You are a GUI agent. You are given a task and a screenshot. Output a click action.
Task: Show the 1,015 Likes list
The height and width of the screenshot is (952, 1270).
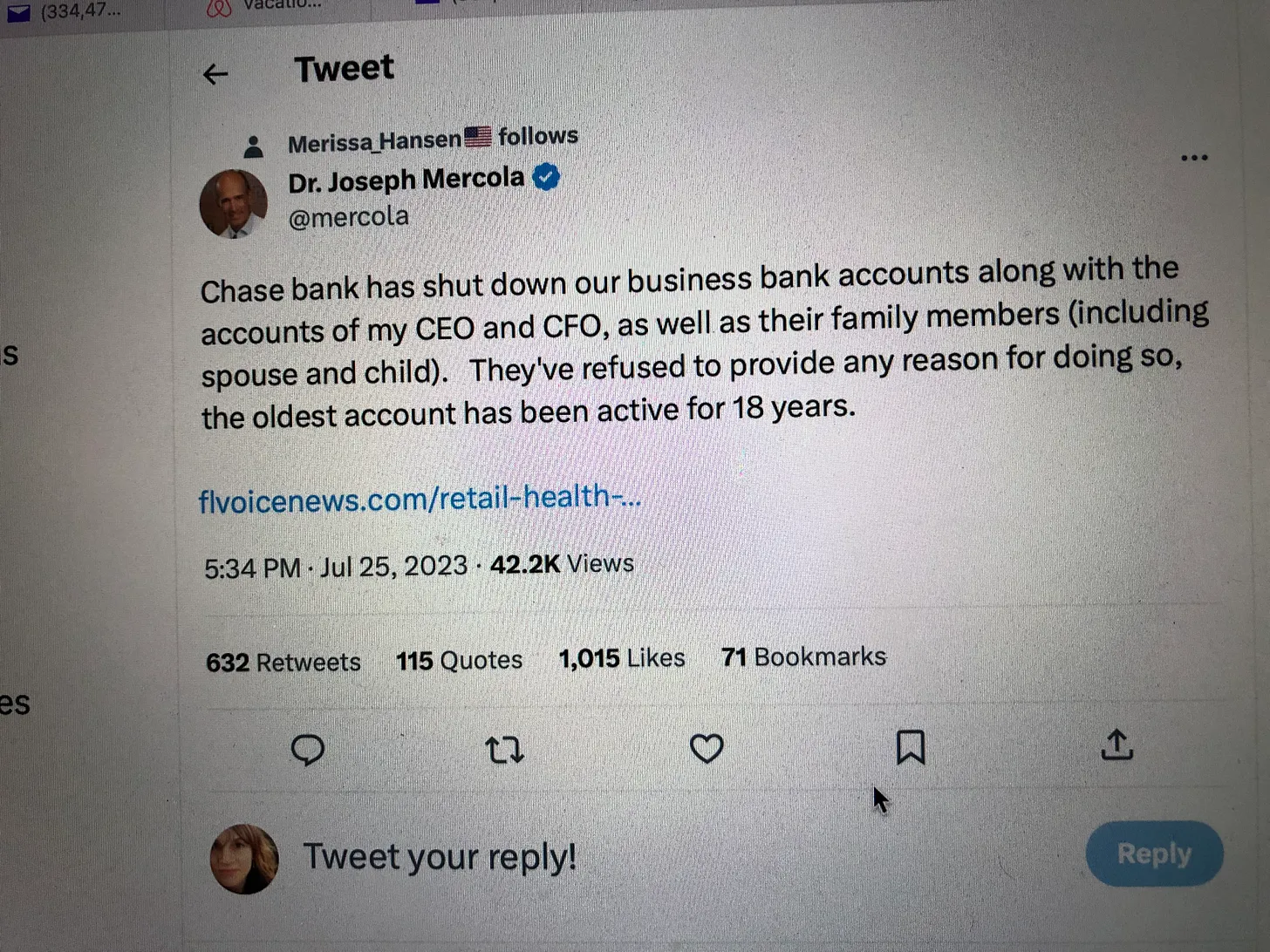point(622,658)
